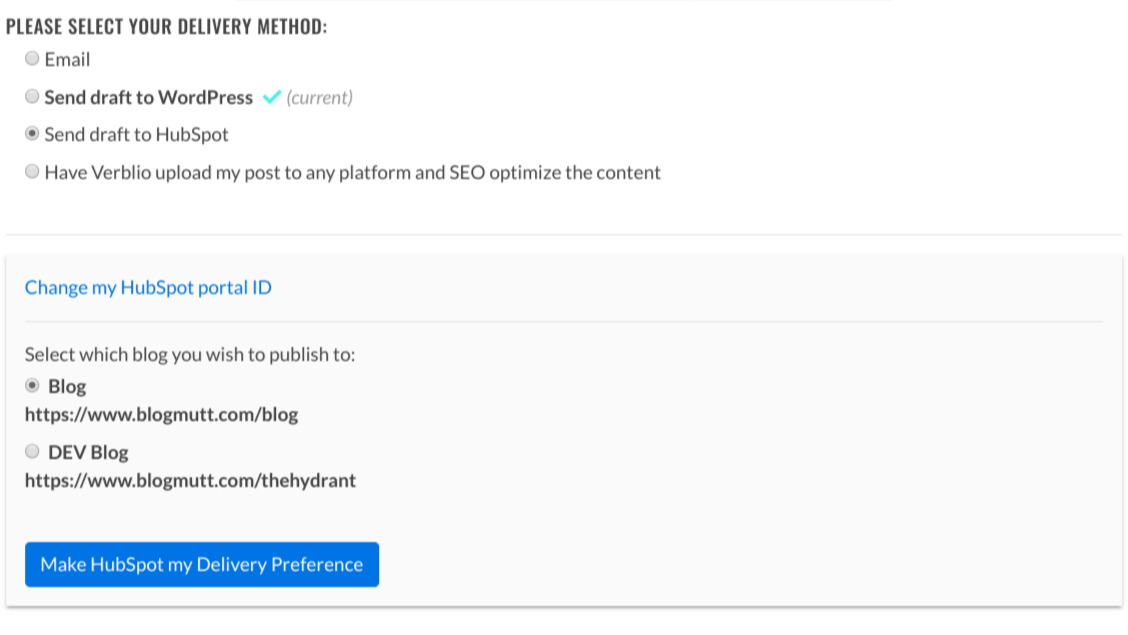Click the Email option label text
The width and height of the screenshot is (1128, 635).
click(67, 60)
